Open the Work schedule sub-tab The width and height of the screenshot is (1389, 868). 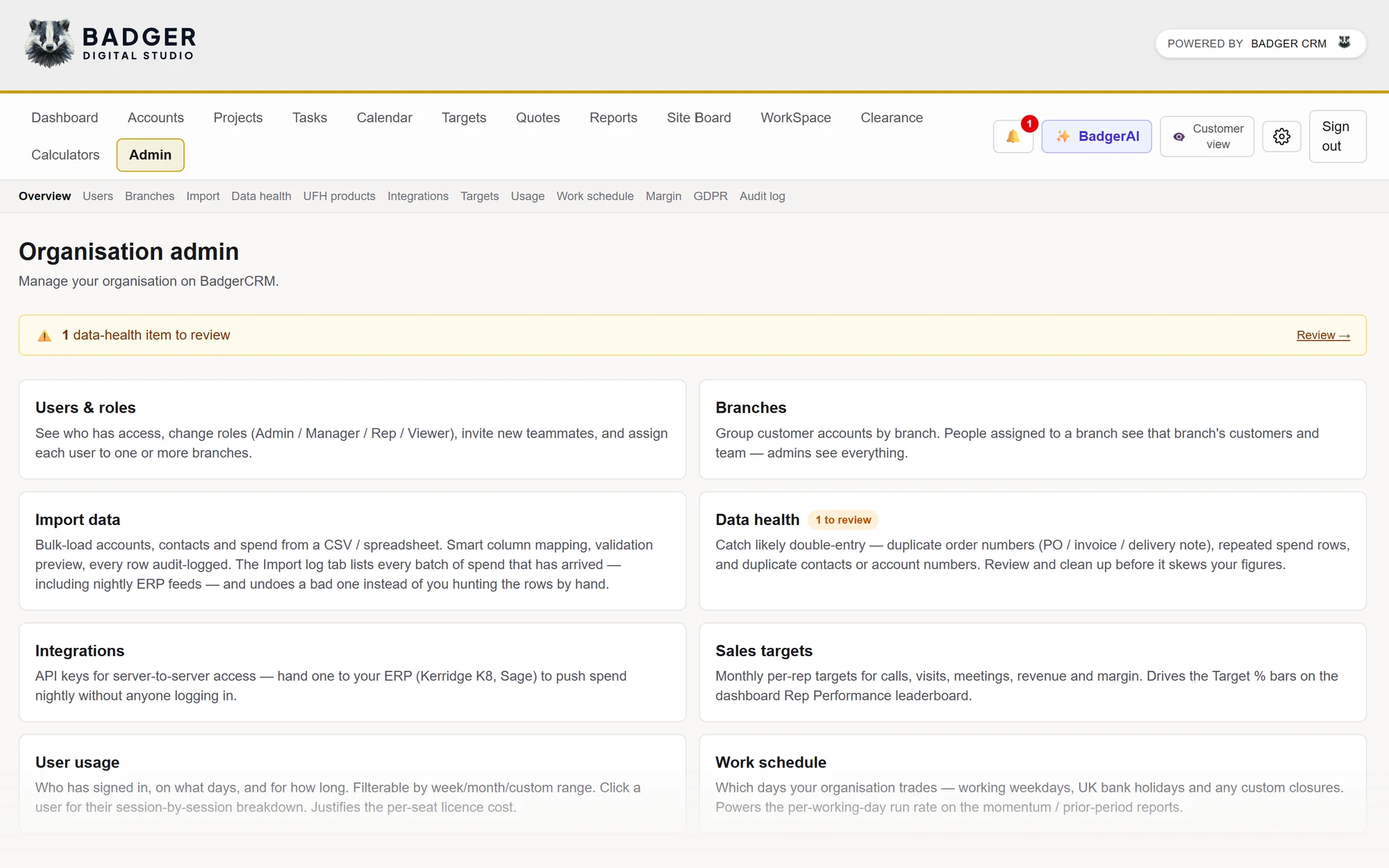pos(595,197)
